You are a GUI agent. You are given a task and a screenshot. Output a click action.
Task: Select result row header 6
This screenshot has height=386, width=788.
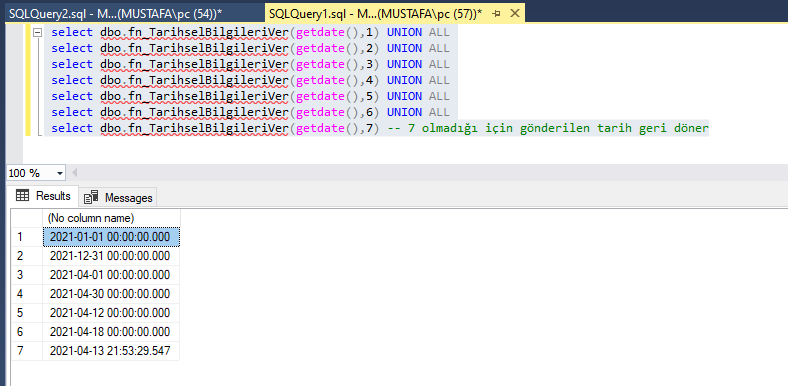[27, 332]
